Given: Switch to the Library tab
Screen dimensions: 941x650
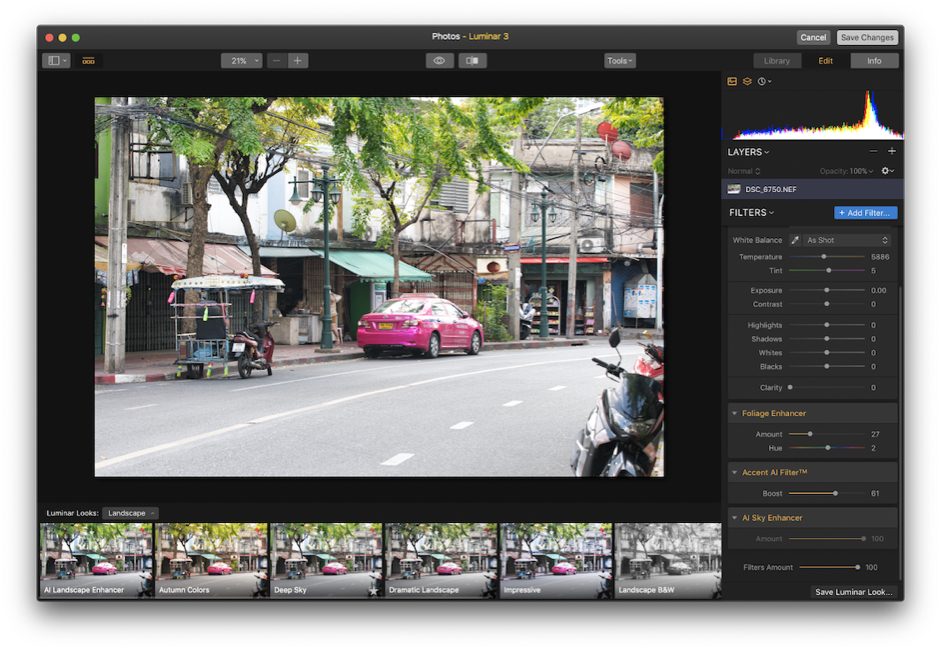Looking at the screenshot, I should pyautogui.click(x=777, y=61).
